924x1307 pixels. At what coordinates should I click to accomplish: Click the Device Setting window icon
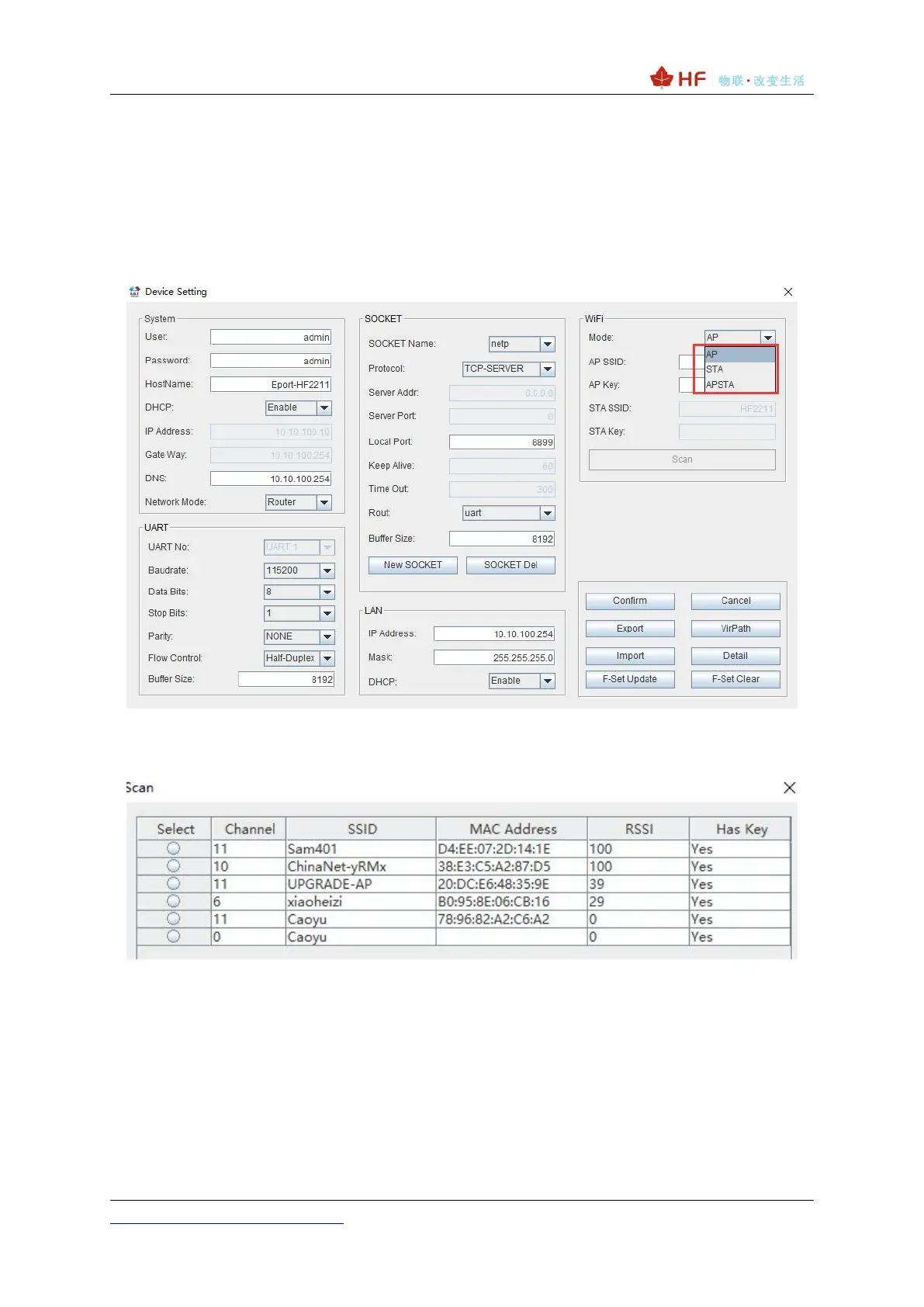coord(134,292)
